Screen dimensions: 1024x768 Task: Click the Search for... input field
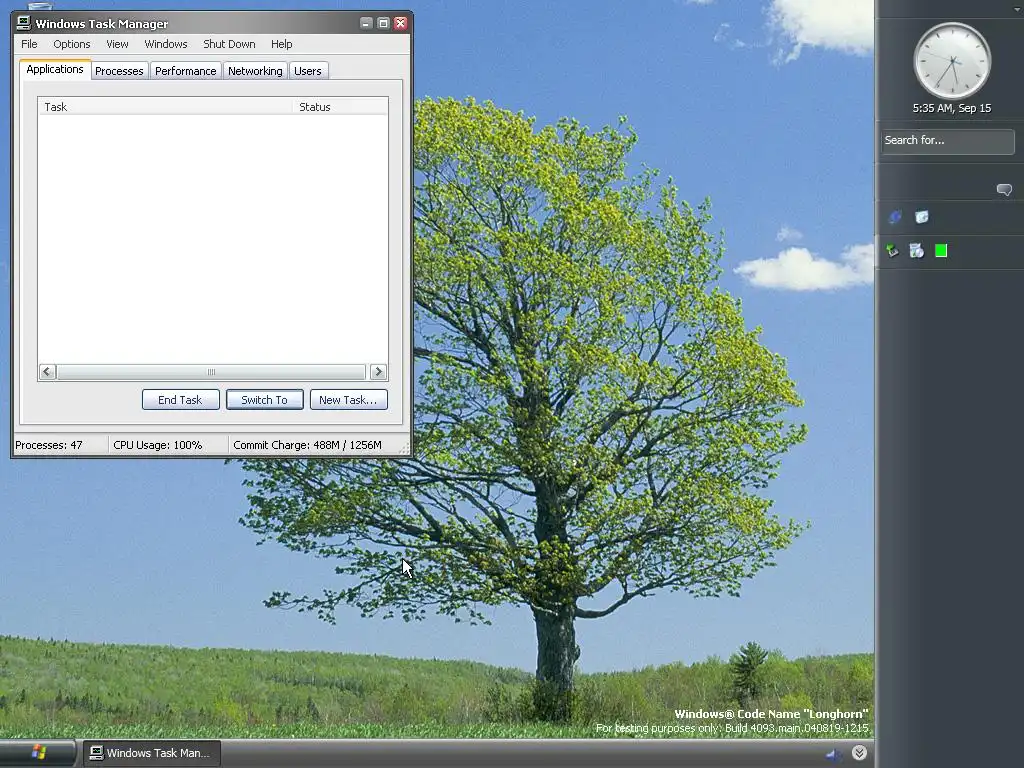tap(948, 141)
